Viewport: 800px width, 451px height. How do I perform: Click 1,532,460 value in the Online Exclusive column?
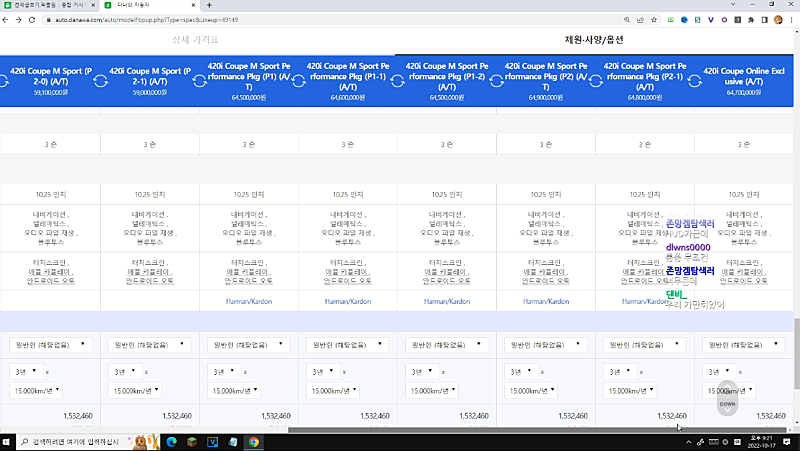(x=771, y=416)
